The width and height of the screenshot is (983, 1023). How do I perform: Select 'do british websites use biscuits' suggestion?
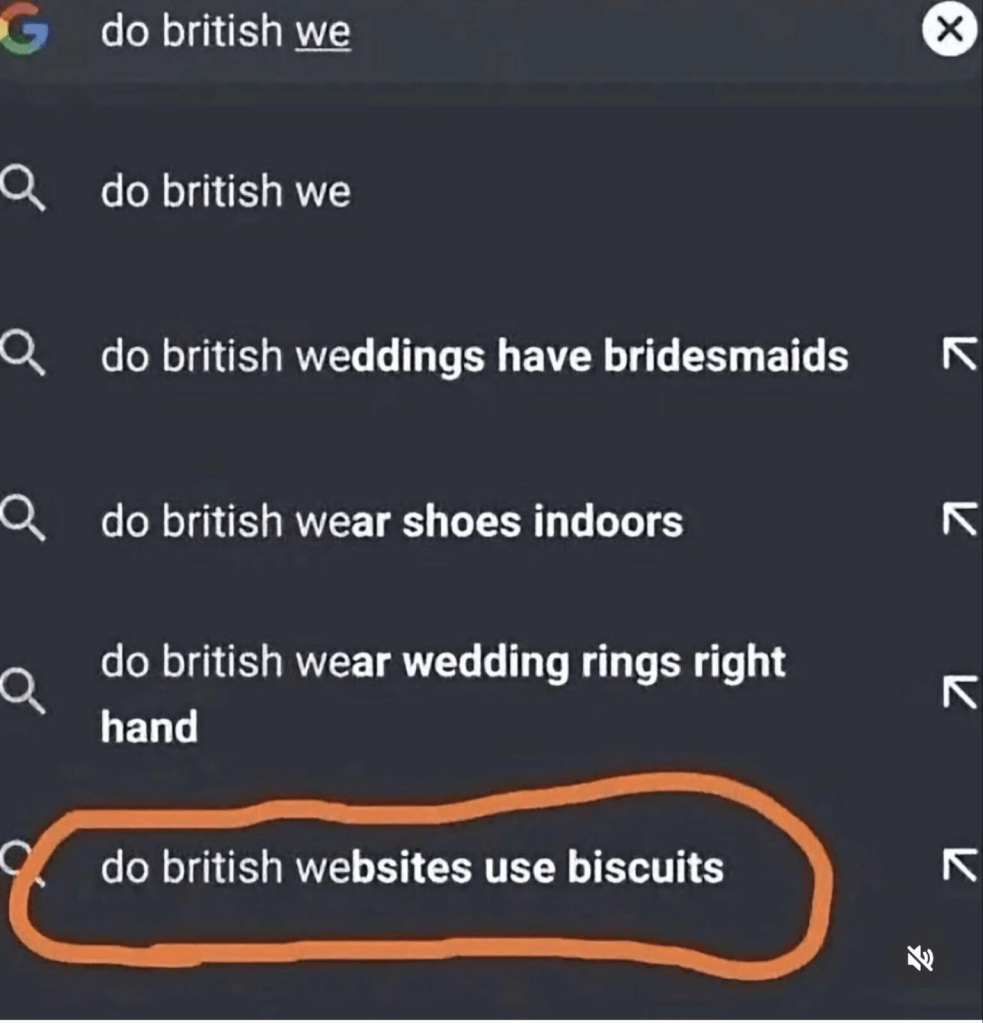[x=411, y=866]
